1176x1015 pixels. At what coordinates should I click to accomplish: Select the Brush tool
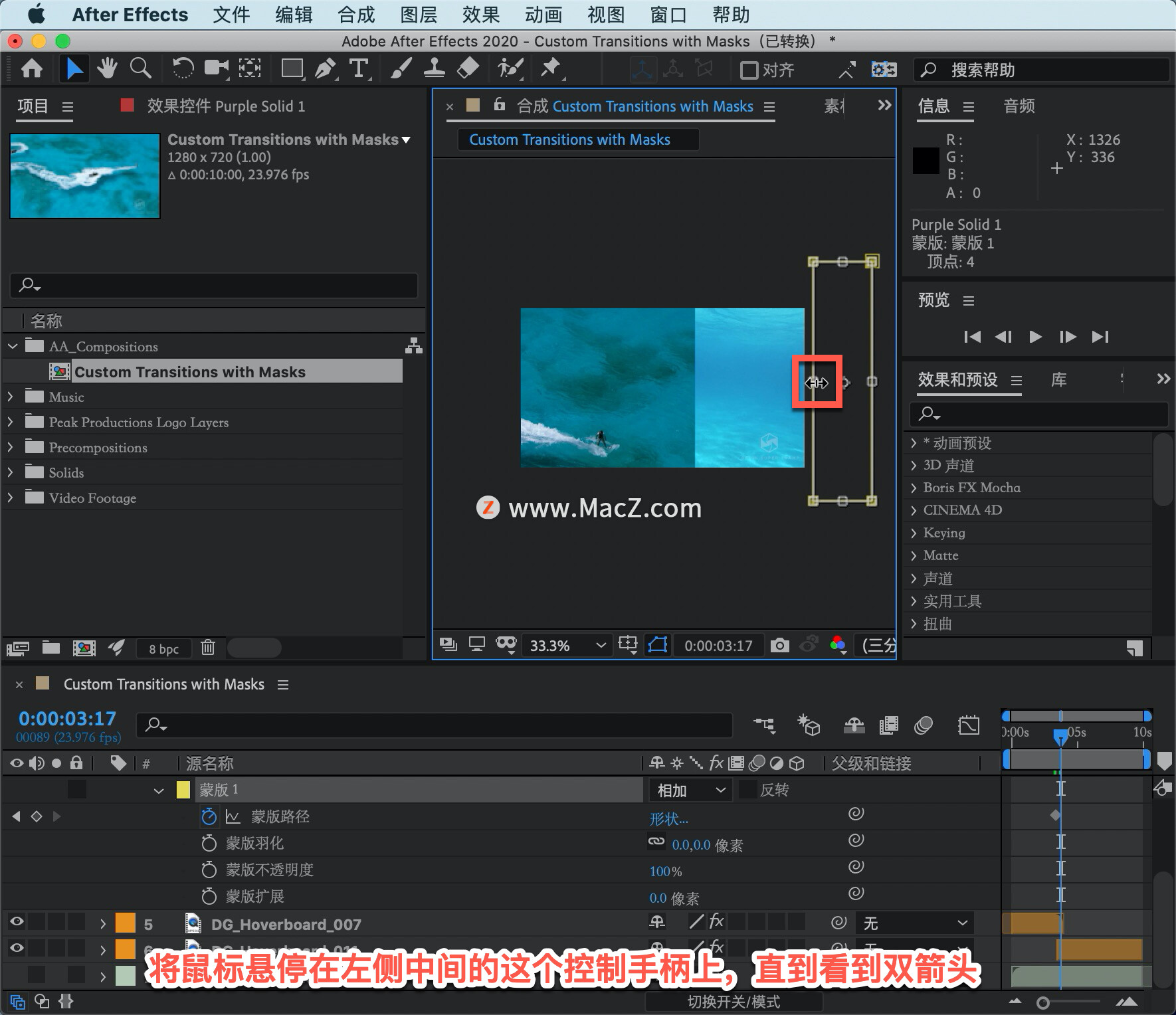401,68
